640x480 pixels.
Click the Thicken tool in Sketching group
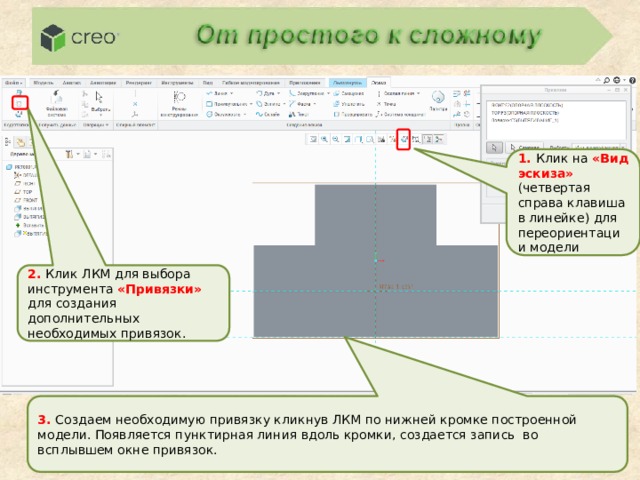349,104
